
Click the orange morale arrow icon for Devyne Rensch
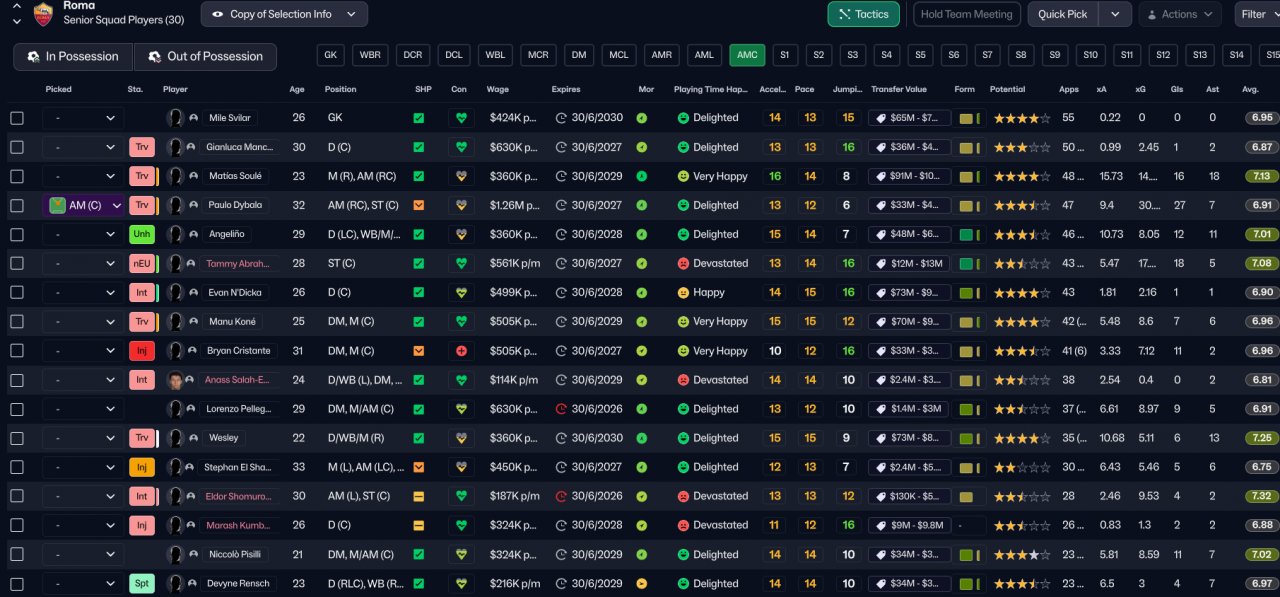tap(642, 583)
